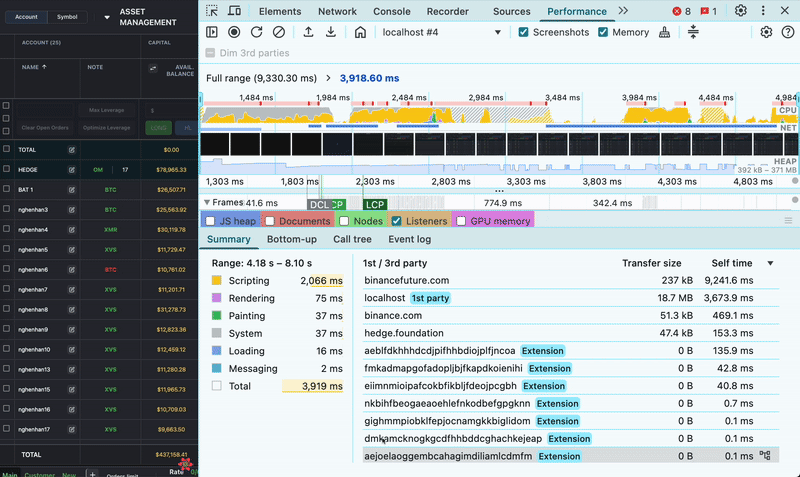Image resolution: width=800 pixels, height=477 pixels.
Task: Select the binancefuture.com row
Action: (571, 280)
